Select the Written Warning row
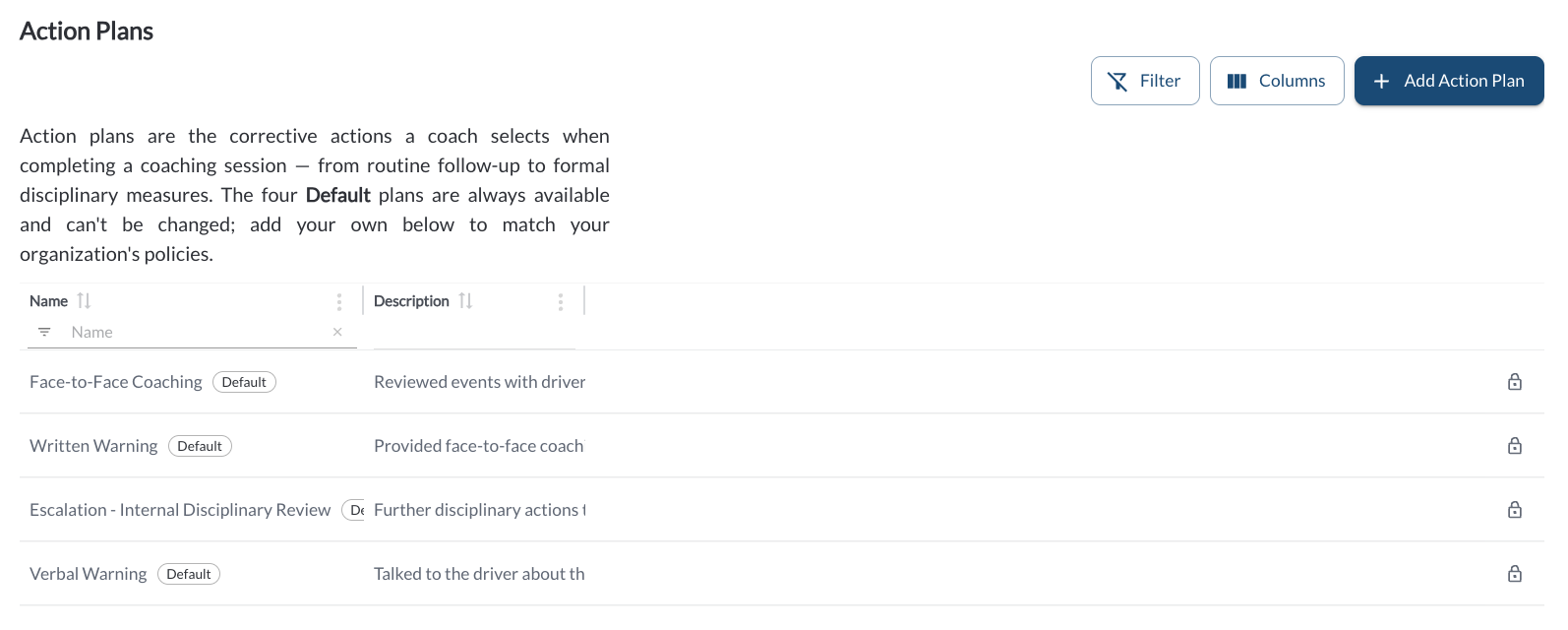This screenshot has width=1568, height=630. [x=782, y=446]
